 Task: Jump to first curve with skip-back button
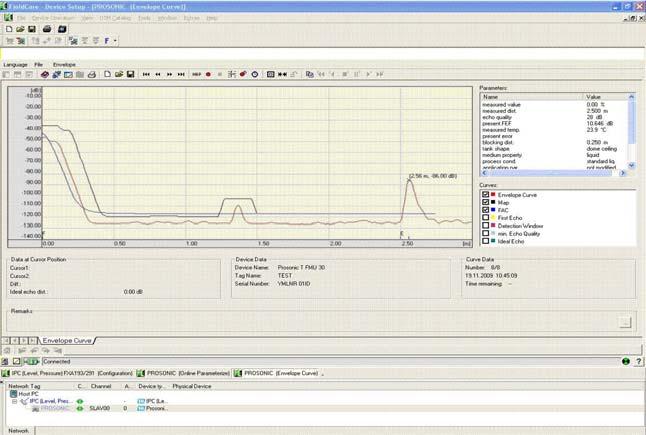146,74
